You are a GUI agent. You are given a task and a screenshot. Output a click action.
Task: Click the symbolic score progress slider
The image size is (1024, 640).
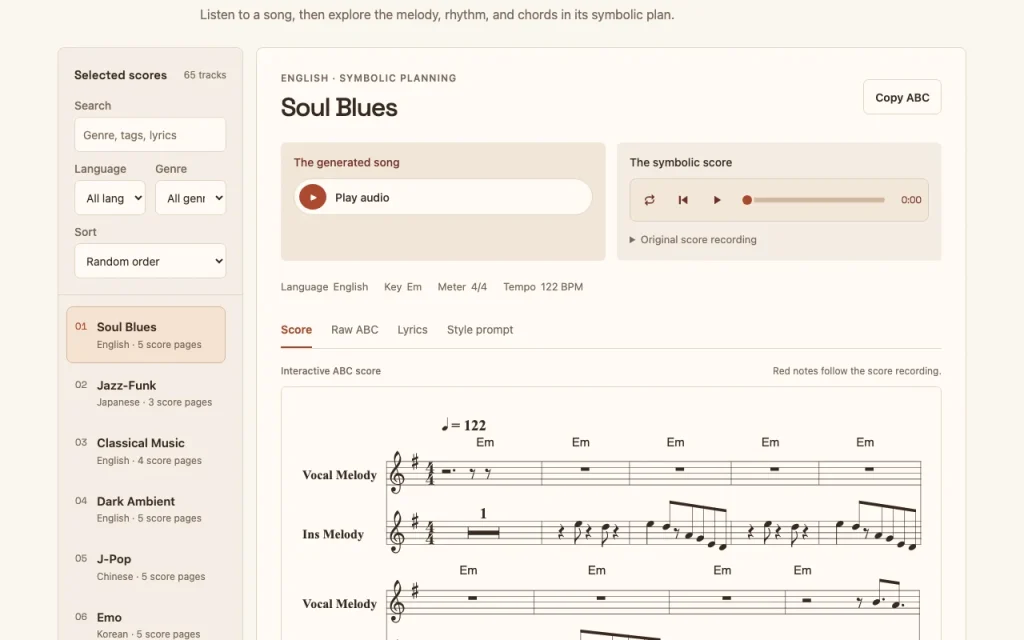click(x=816, y=200)
